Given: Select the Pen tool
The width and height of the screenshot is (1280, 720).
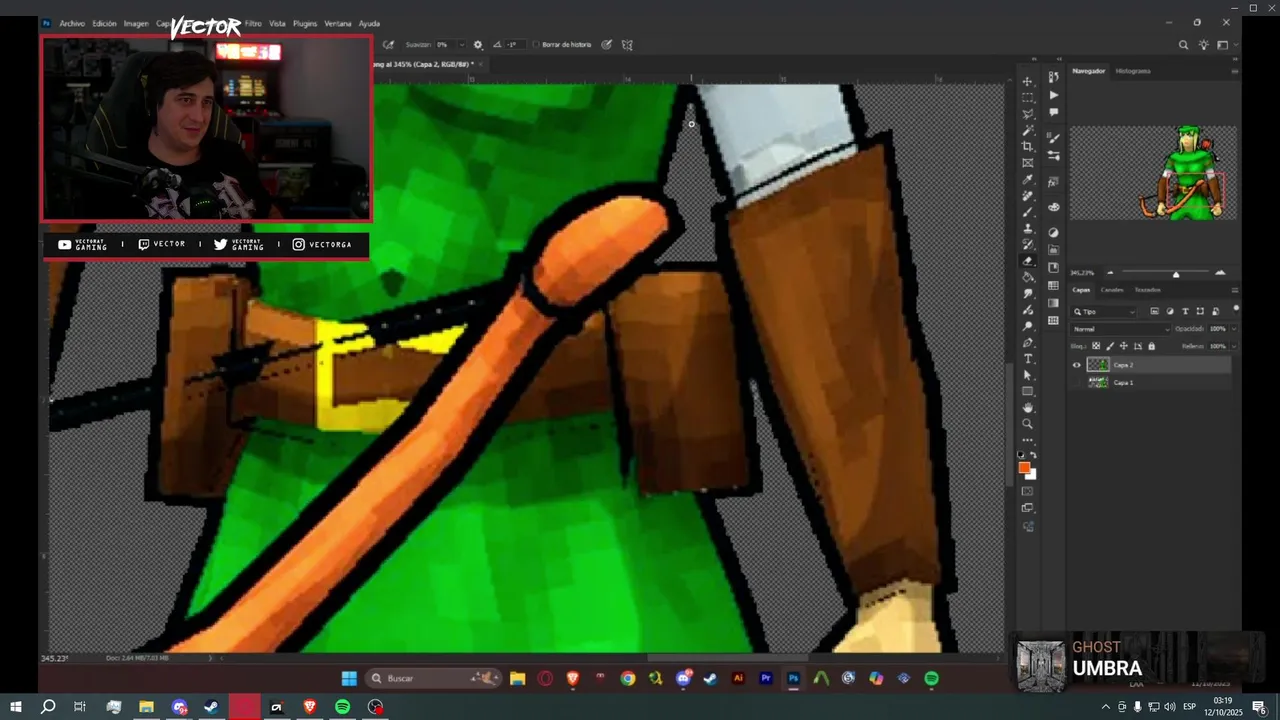Looking at the screenshot, I should tap(1027, 343).
